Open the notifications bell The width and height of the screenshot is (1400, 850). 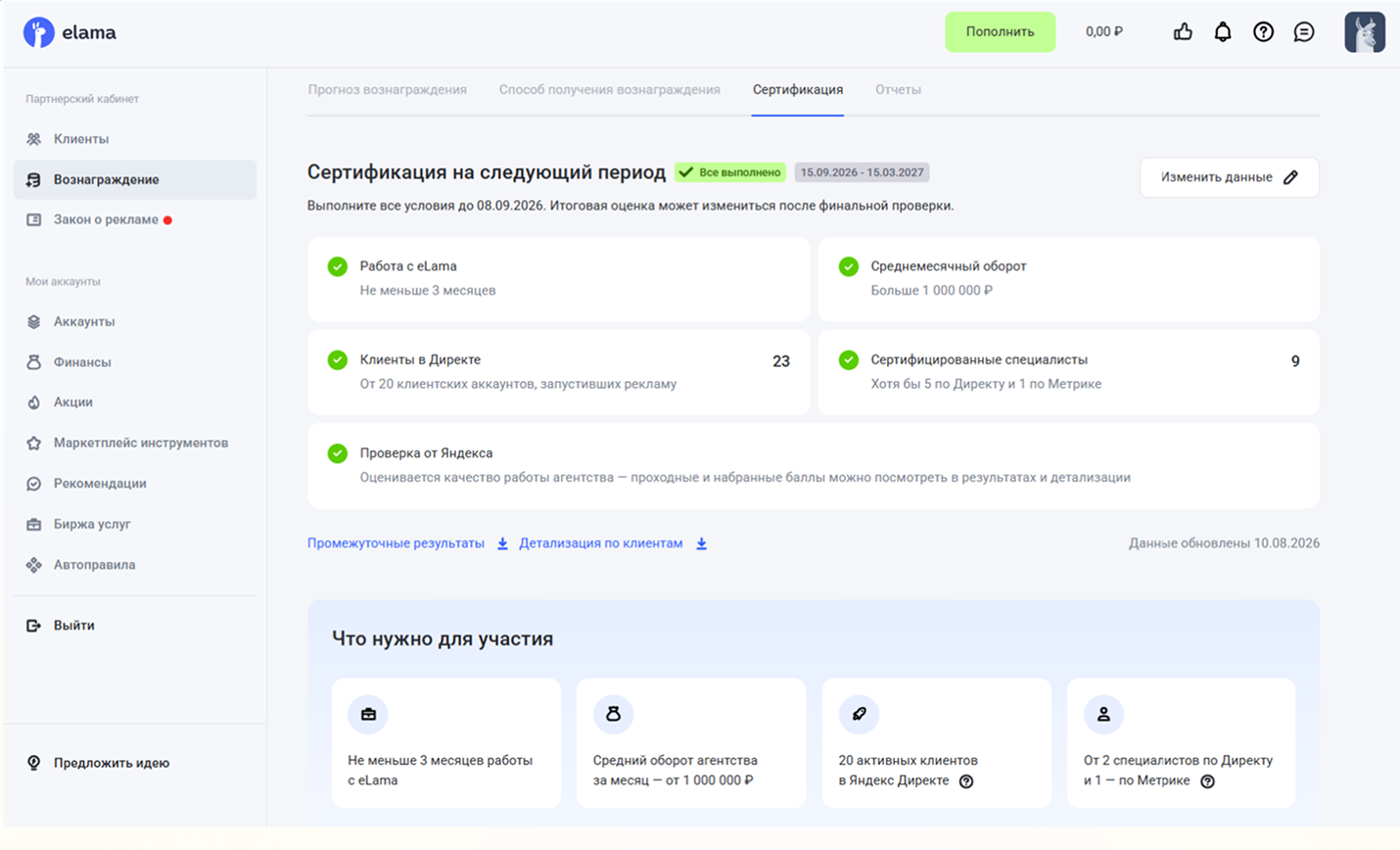(x=1223, y=31)
